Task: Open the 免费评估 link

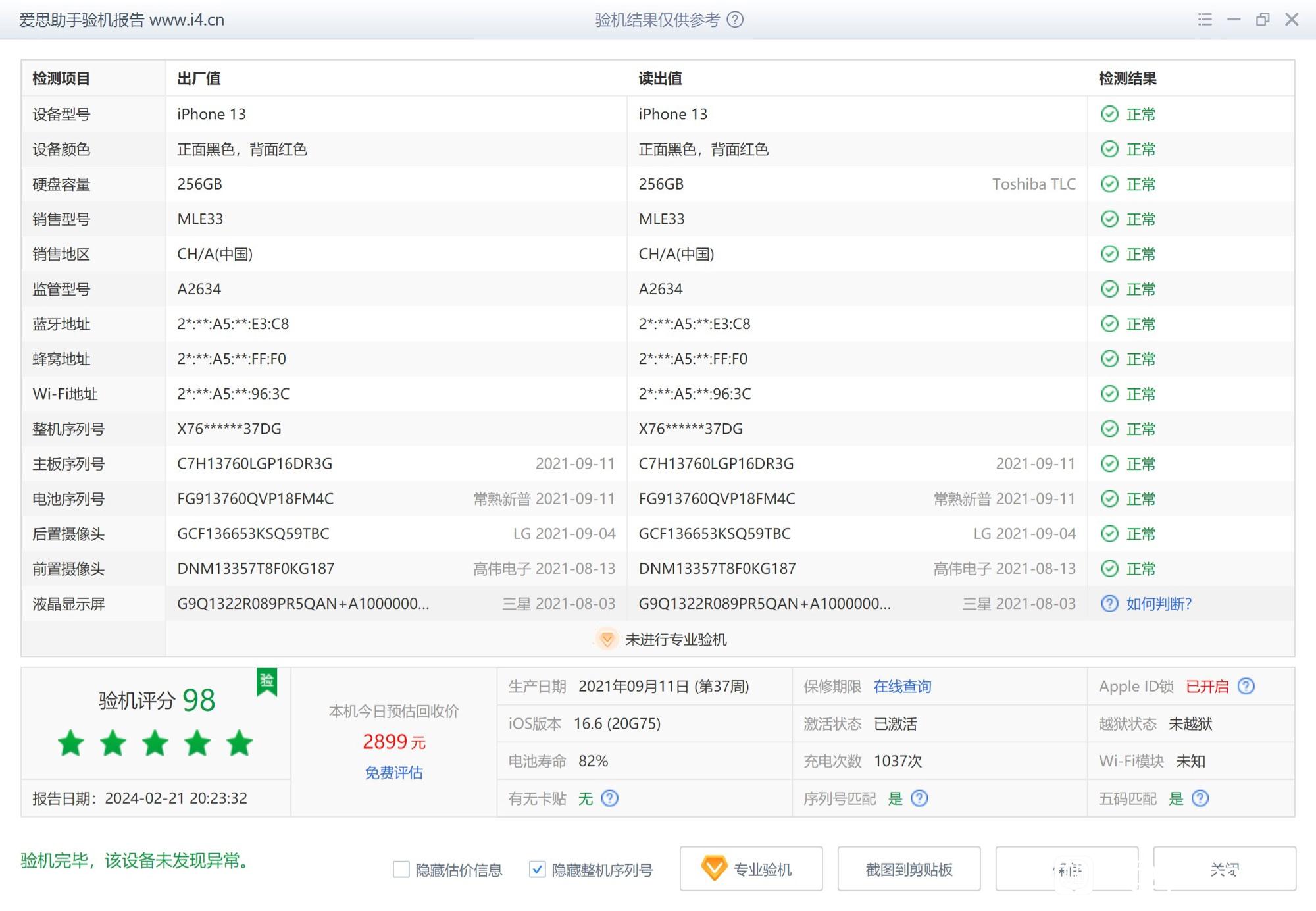Action: coord(393,772)
